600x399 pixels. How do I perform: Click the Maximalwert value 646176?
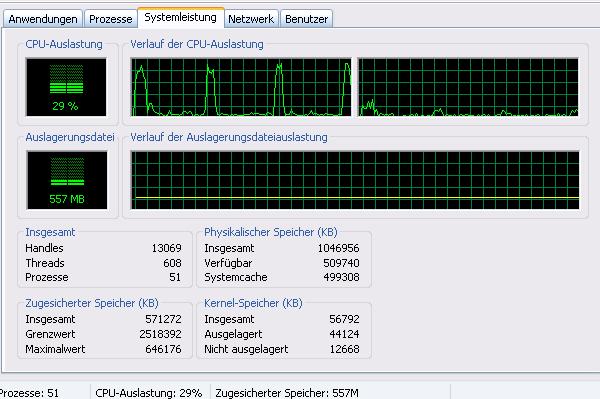tap(163, 349)
